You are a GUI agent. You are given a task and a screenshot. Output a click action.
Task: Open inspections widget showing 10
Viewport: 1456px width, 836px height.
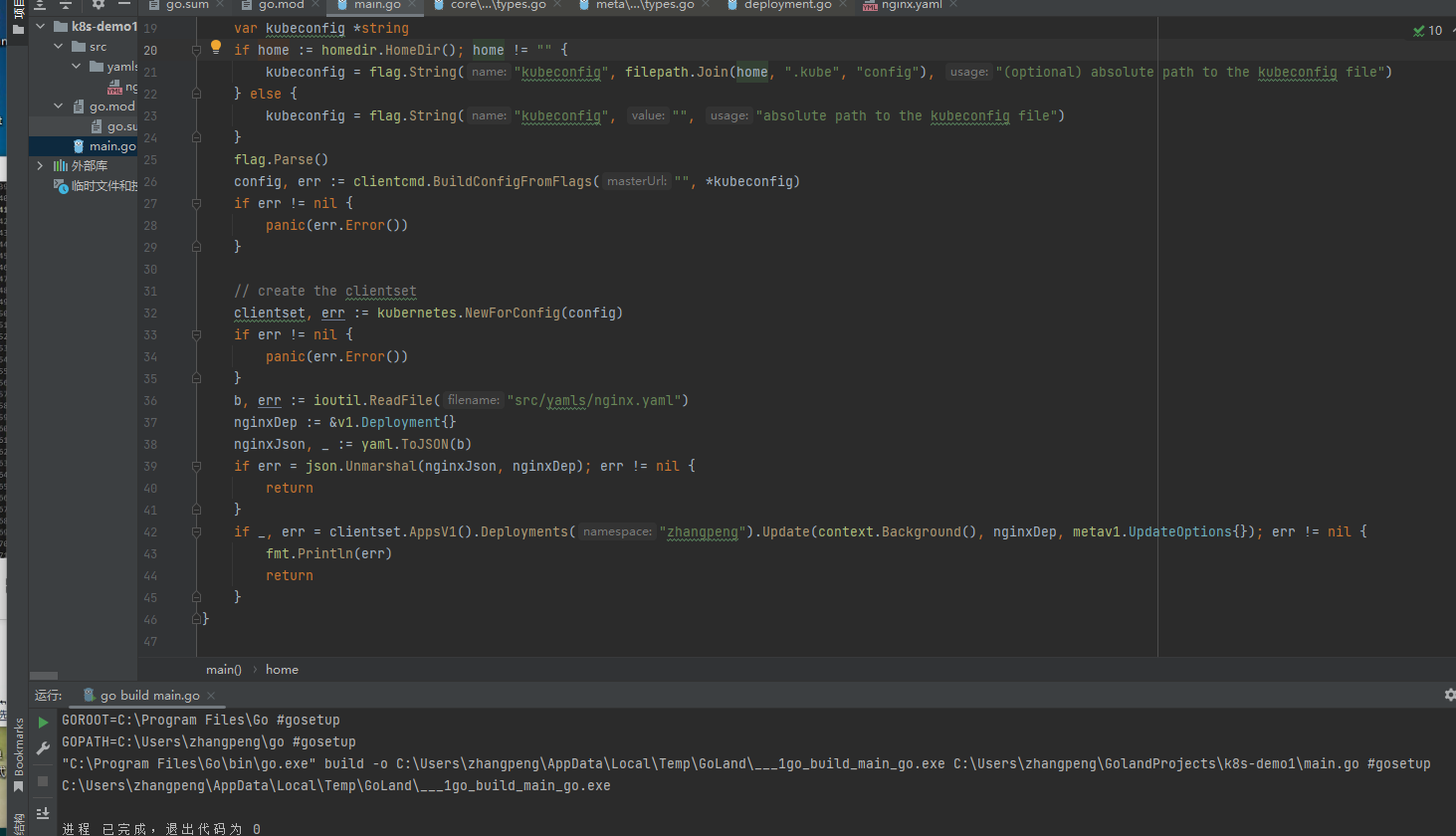point(1427,30)
